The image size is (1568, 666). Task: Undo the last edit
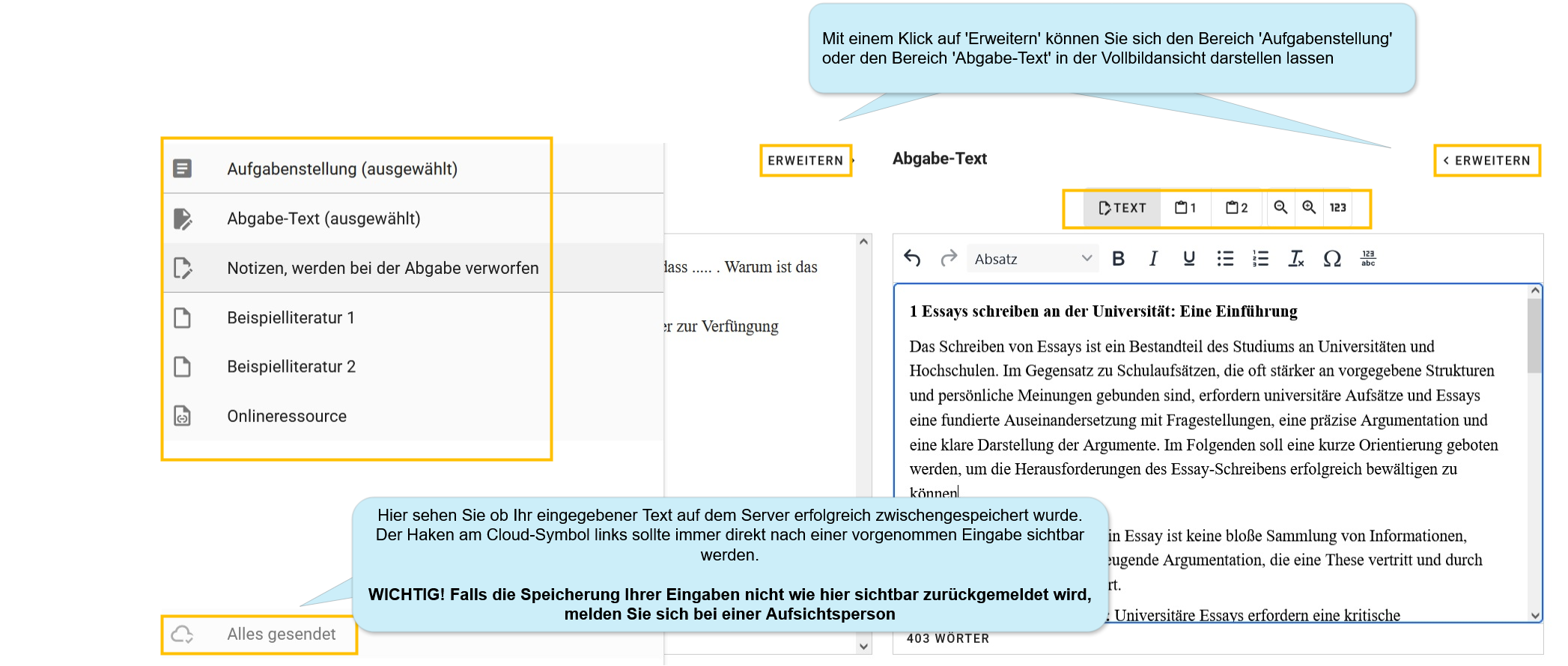point(912,258)
